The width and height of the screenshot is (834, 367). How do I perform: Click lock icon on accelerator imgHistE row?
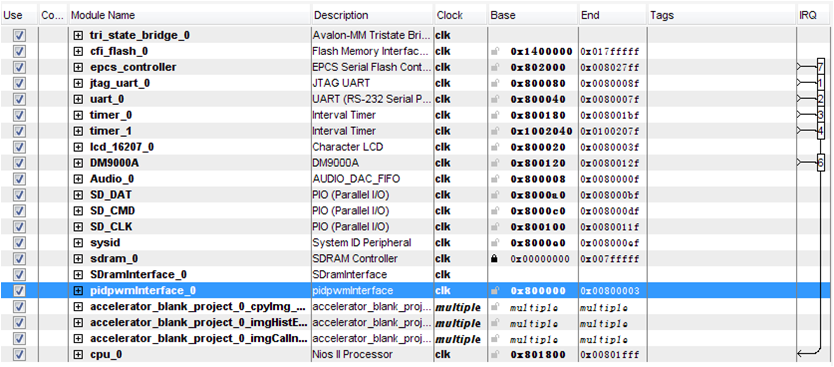click(x=495, y=323)
